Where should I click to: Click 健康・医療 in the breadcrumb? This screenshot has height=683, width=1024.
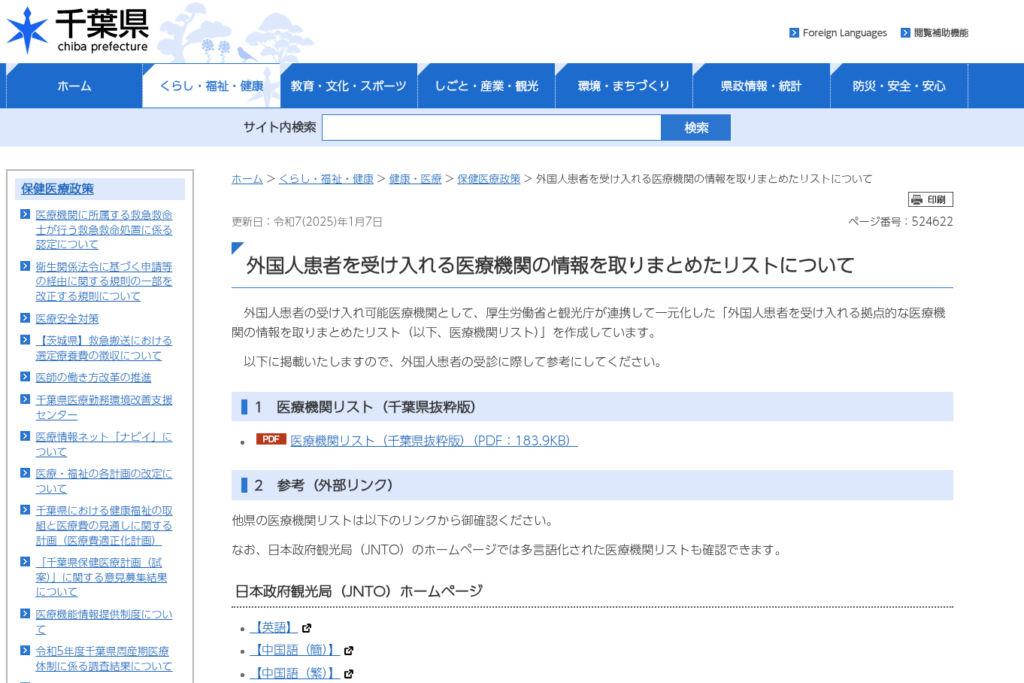(x=415, y=179)
